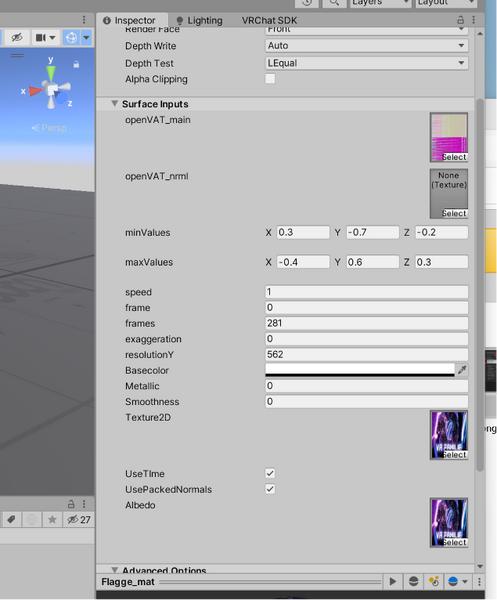The image size is (497, 600).
Task: Click the Flagge_mat preview header handle
Action: point(270,582)
